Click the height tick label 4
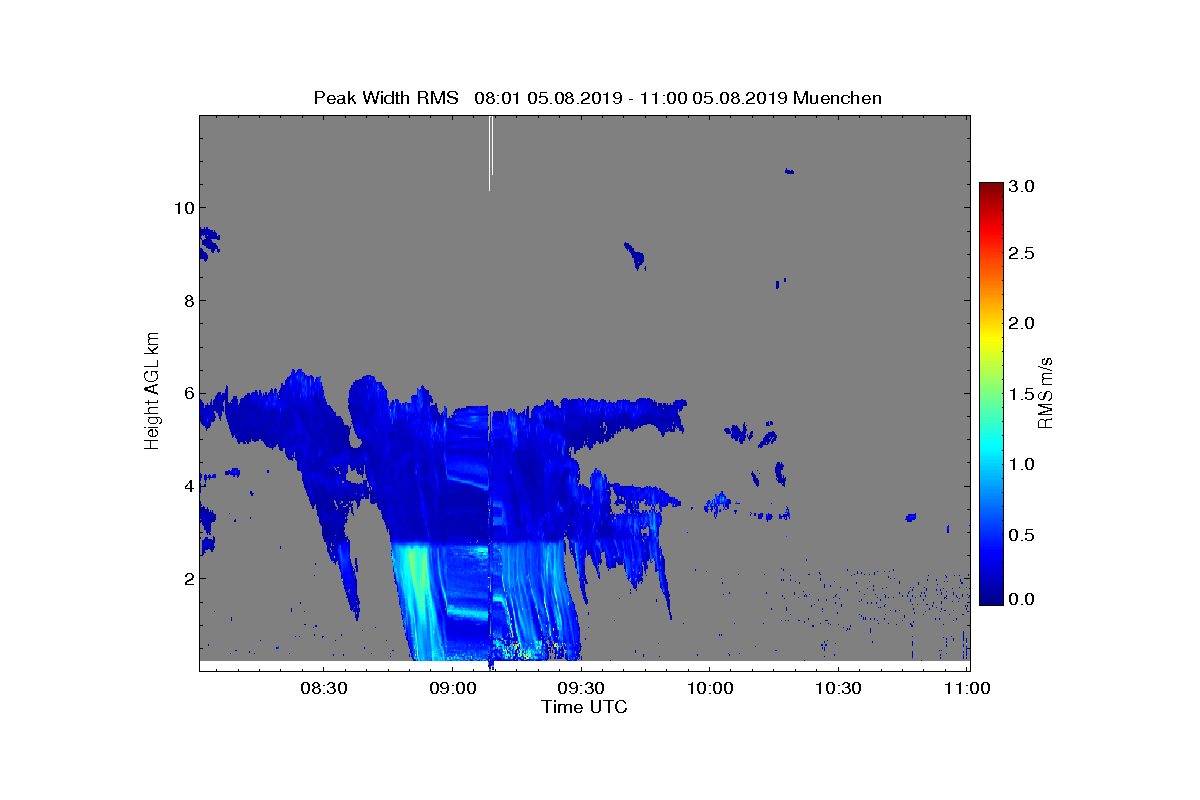Viewport: 1200px width, 800px height. coord(187,486)
